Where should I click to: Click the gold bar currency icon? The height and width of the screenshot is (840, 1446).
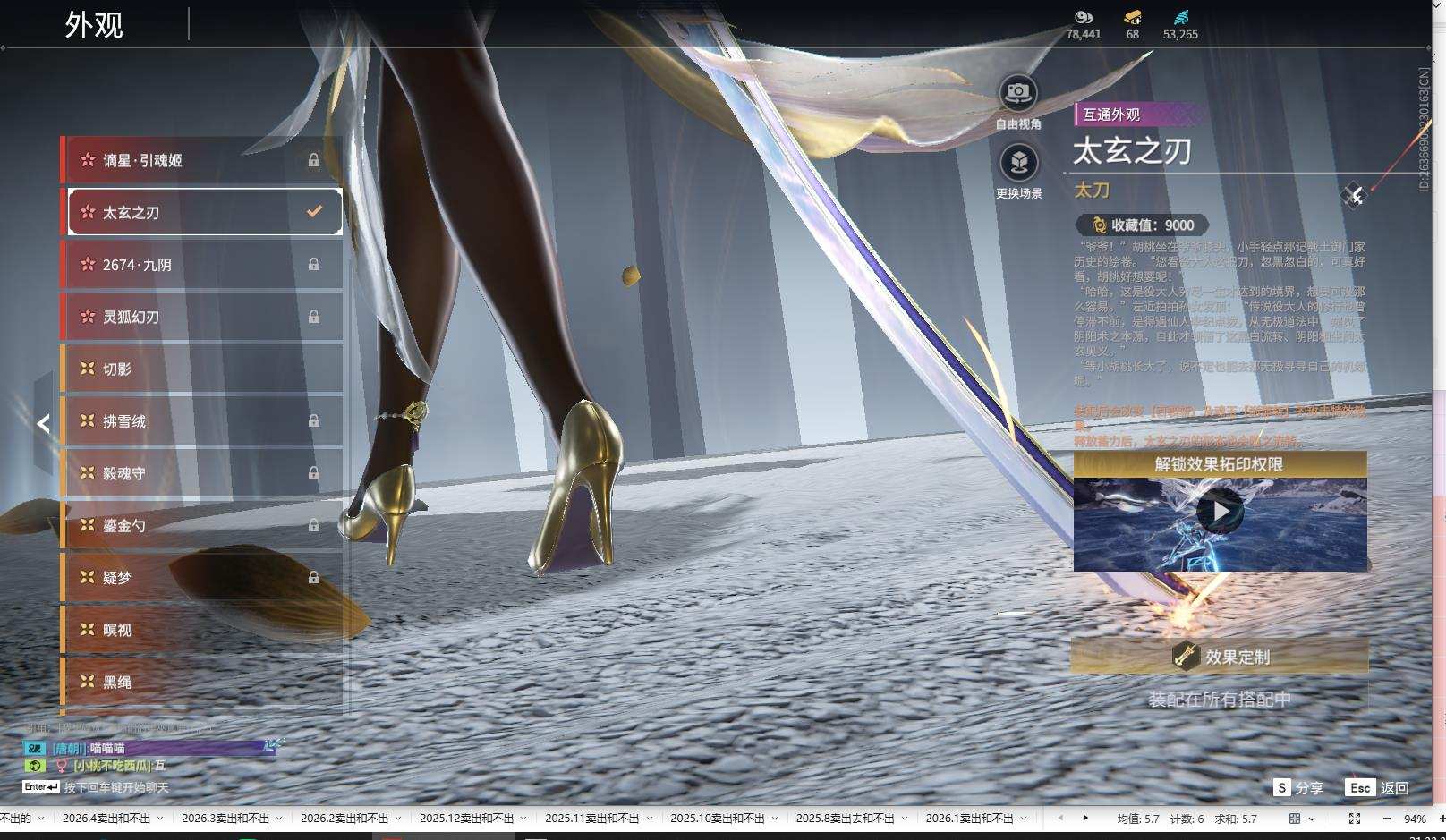tap(1133, 17)
